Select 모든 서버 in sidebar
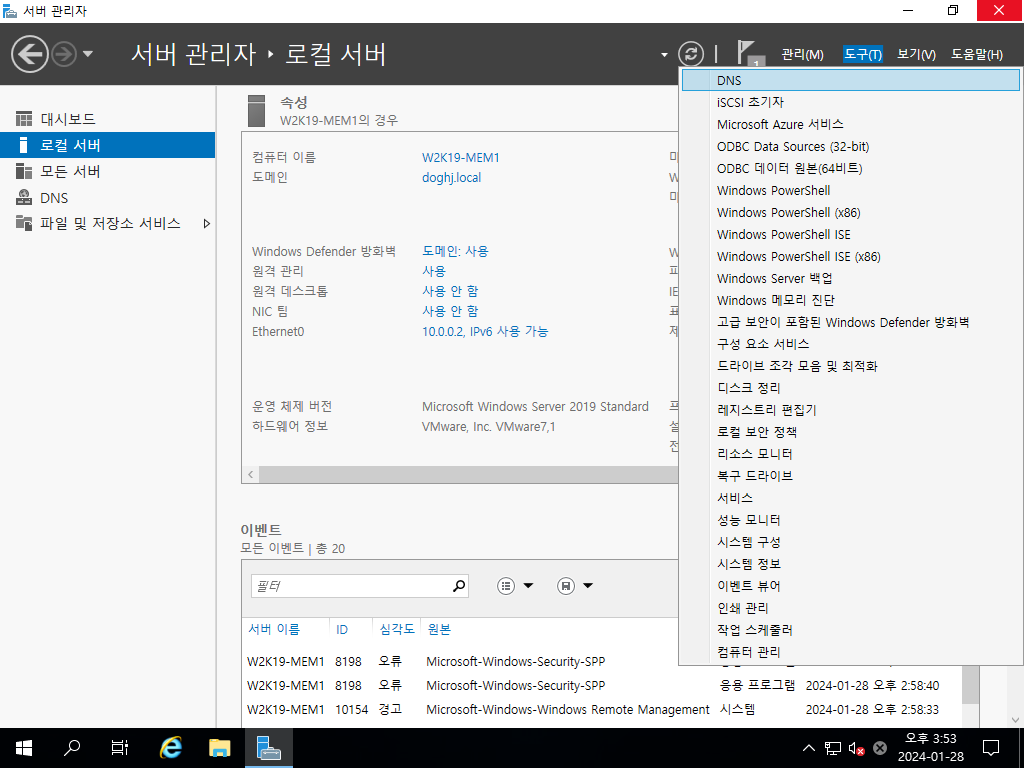The image size is (1024, 768). [x=107, y=172]
